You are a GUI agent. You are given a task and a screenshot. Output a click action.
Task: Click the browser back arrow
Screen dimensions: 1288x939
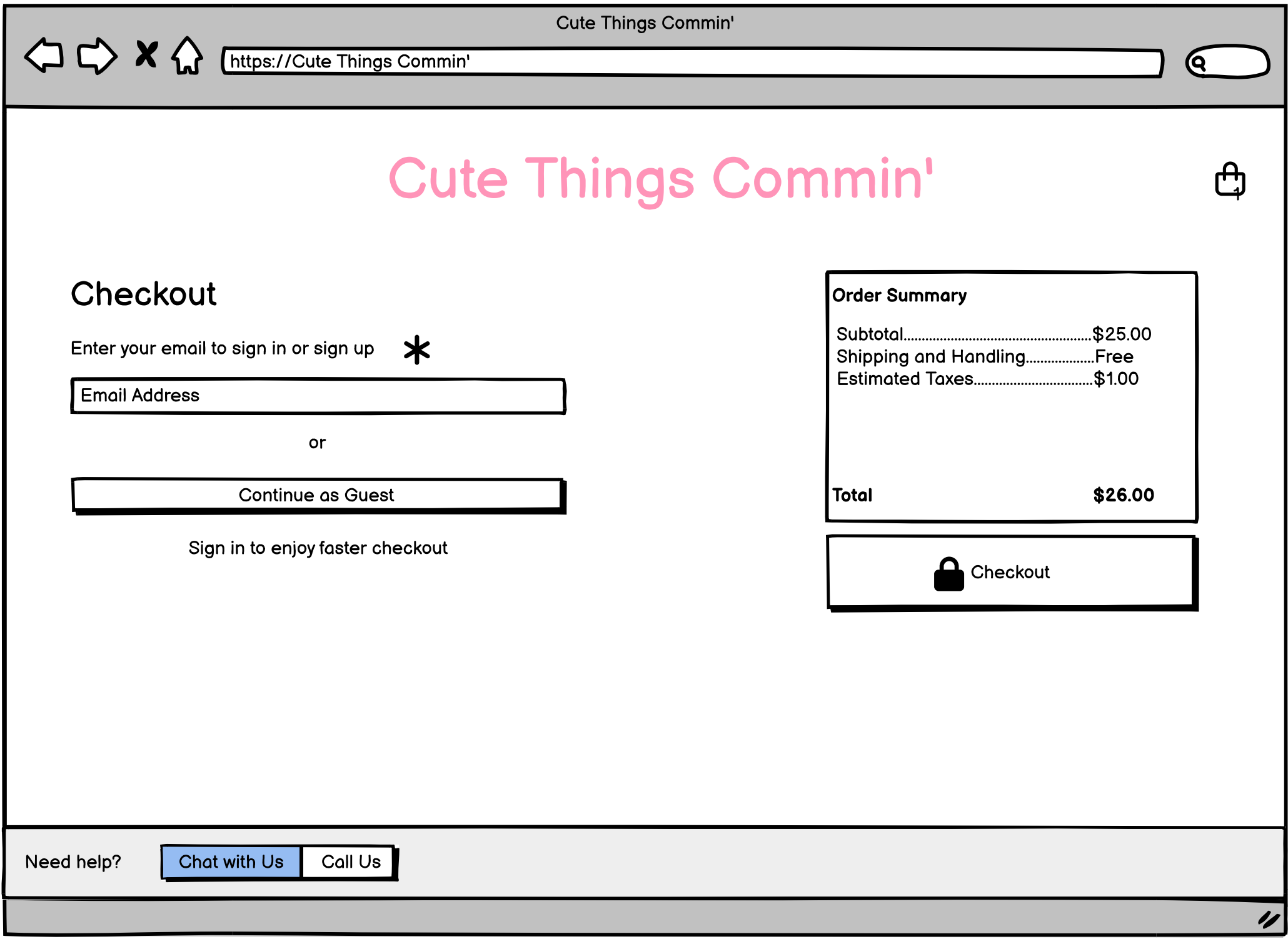point(44,56)
